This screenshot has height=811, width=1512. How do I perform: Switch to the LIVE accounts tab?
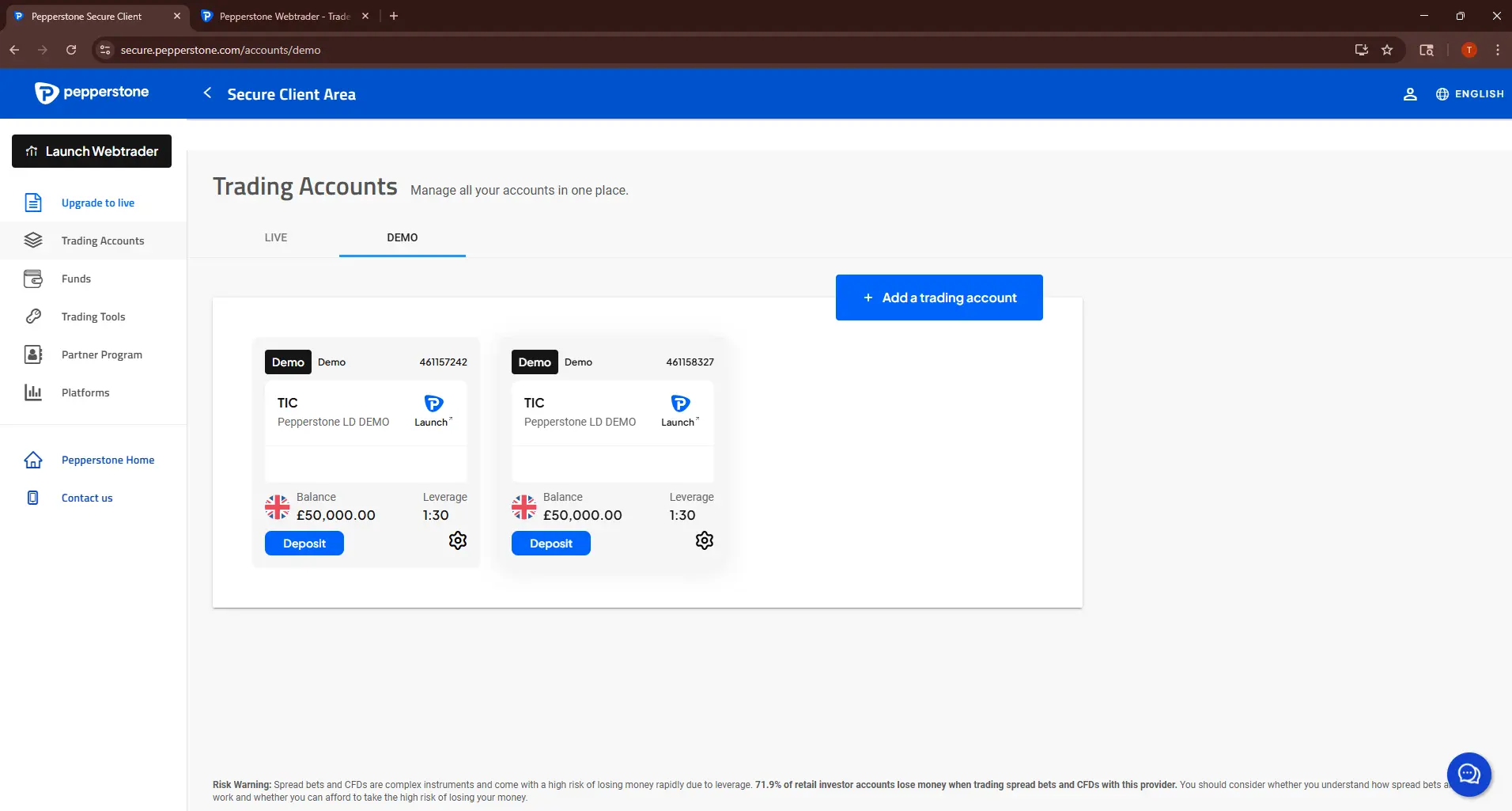coord(276,237)
